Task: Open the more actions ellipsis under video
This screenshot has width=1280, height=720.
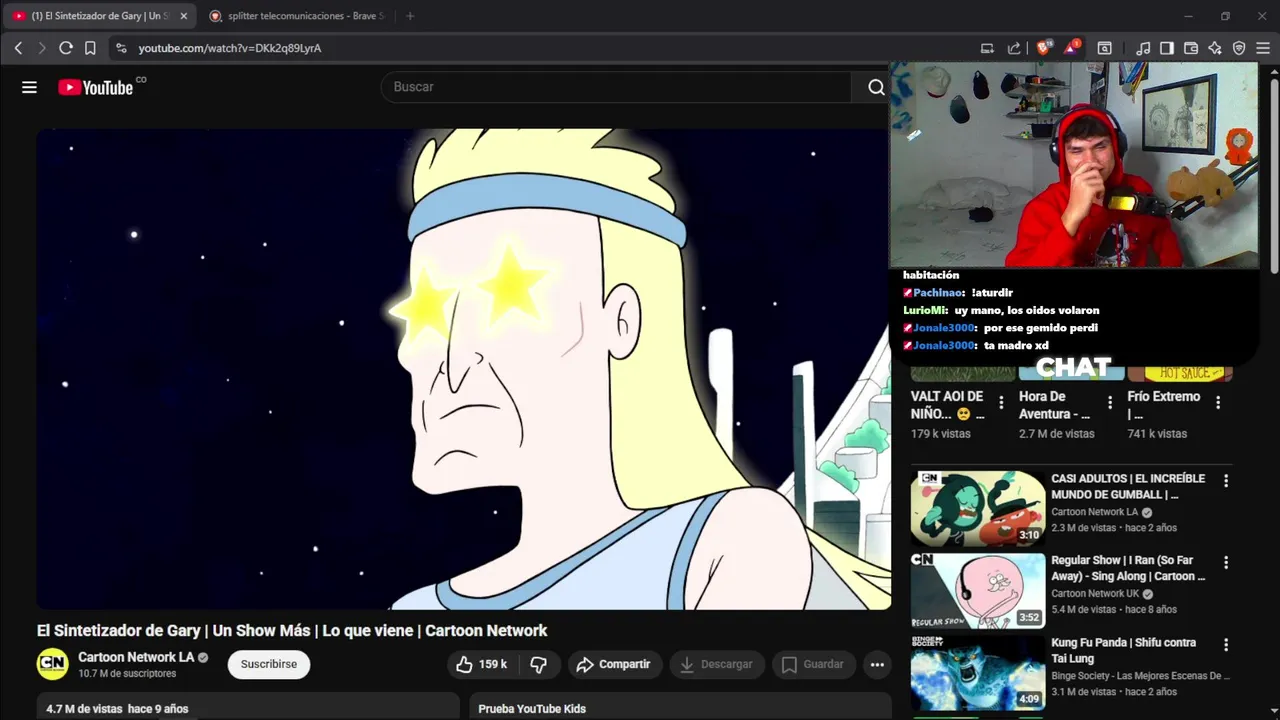Action: point(877,664)
